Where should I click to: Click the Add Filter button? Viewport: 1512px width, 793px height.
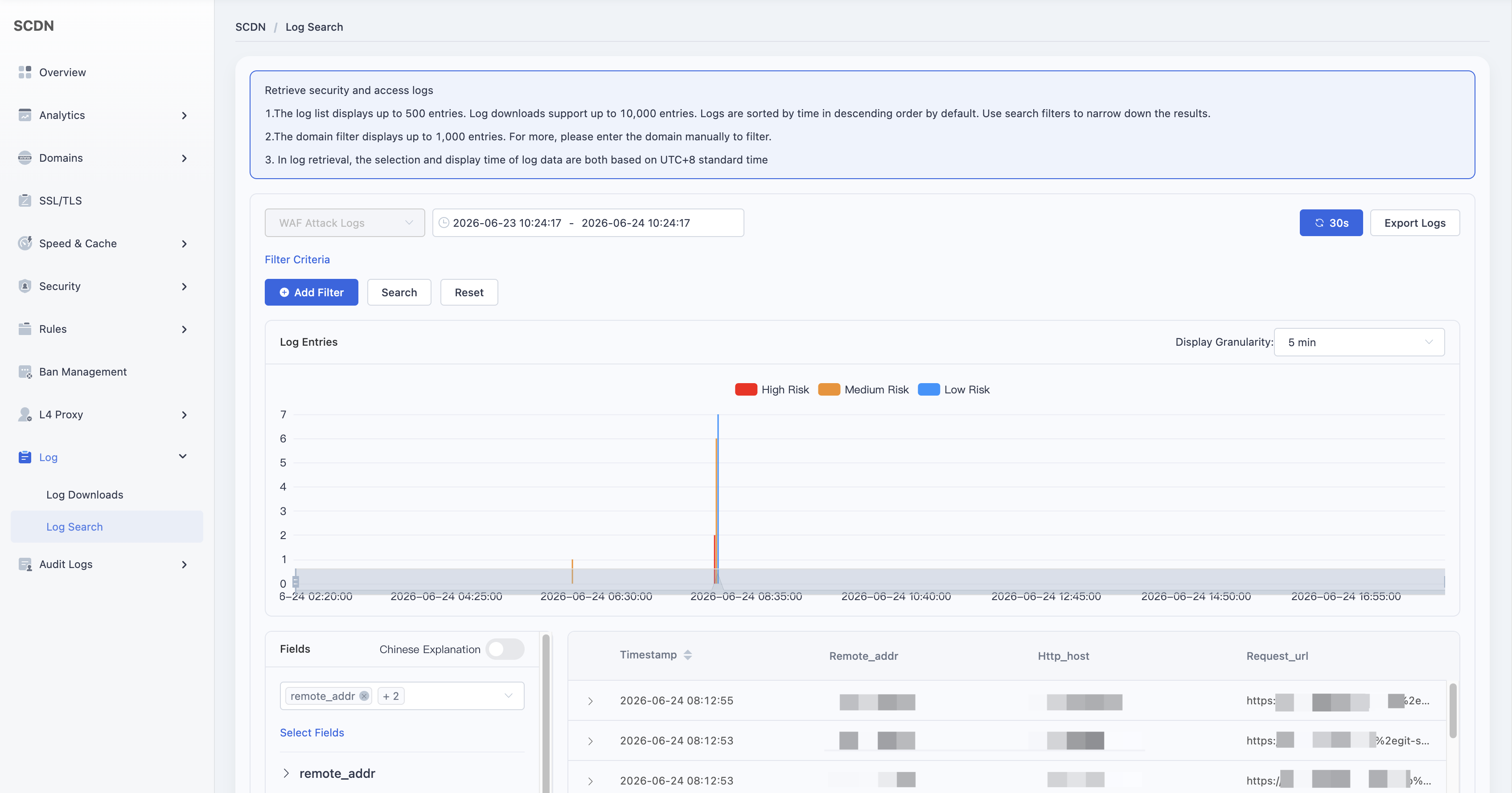pos(311,292)
